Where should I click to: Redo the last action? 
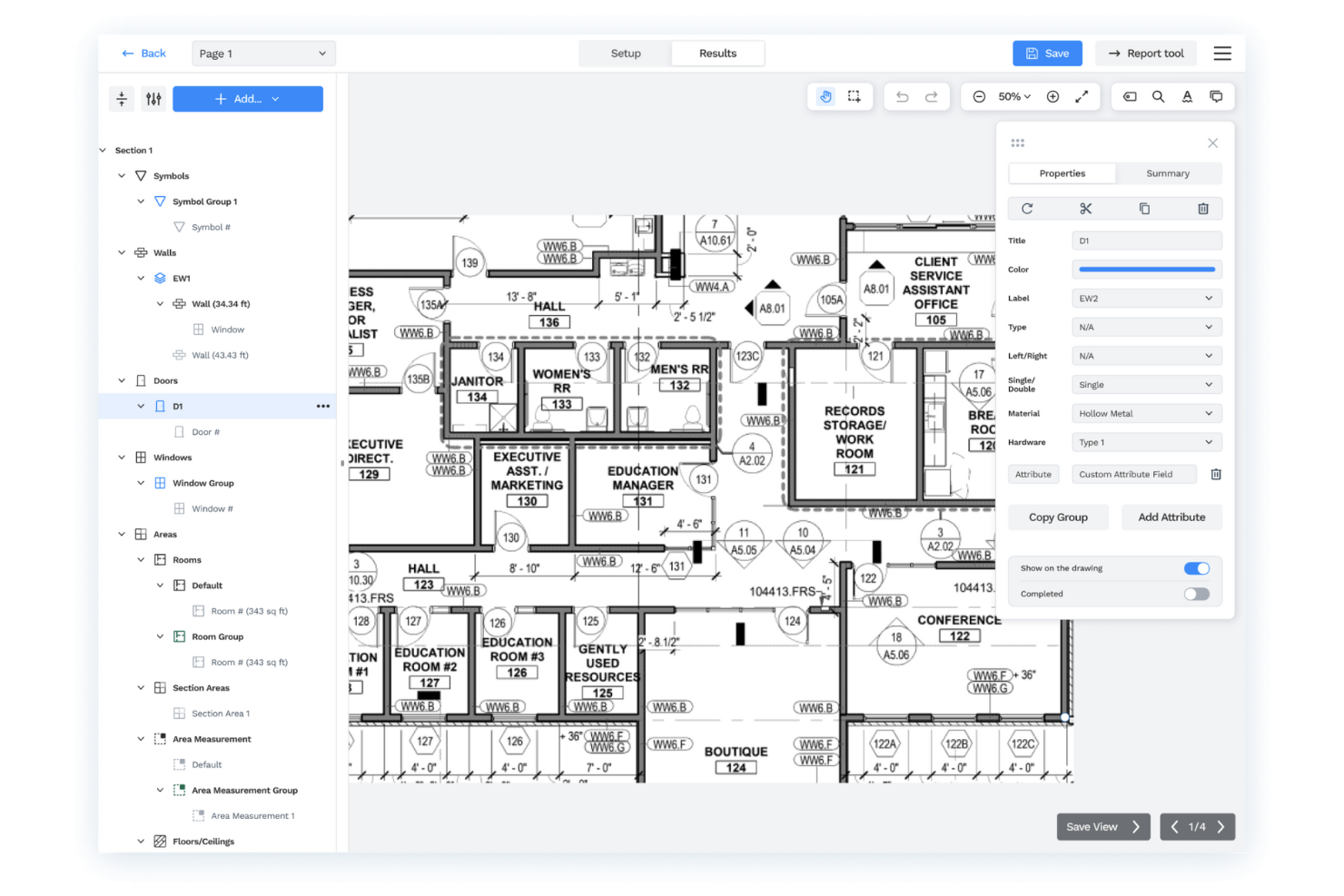coord(932,96)
